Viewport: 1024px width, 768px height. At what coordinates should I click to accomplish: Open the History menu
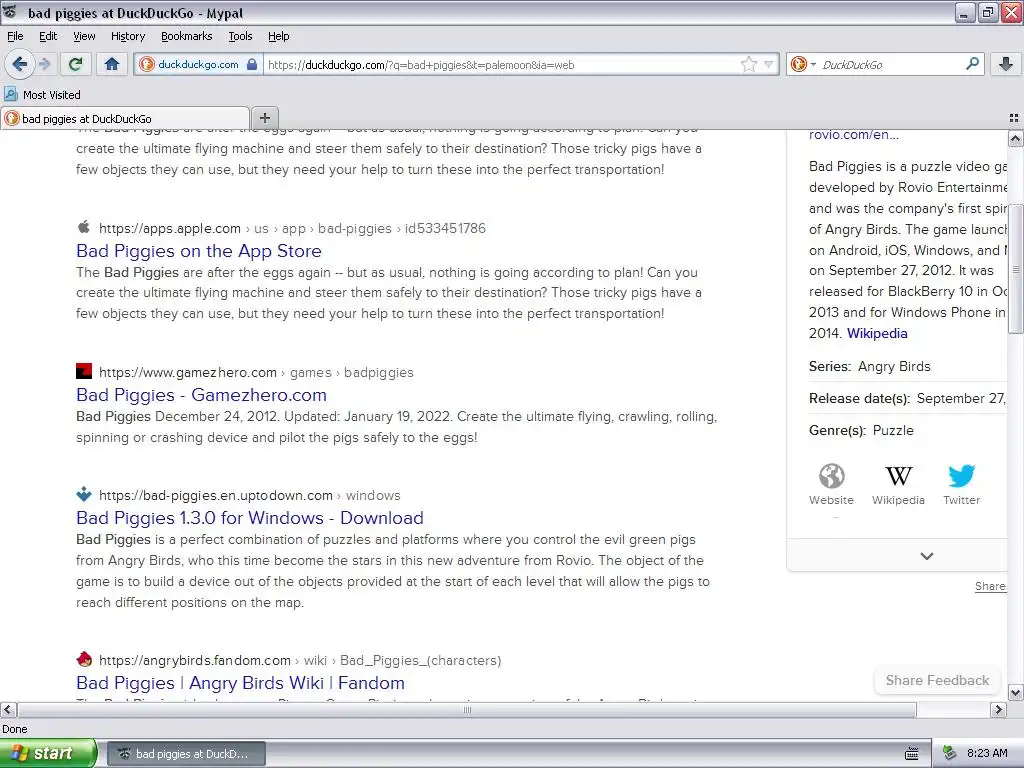(x=127, y=36)
